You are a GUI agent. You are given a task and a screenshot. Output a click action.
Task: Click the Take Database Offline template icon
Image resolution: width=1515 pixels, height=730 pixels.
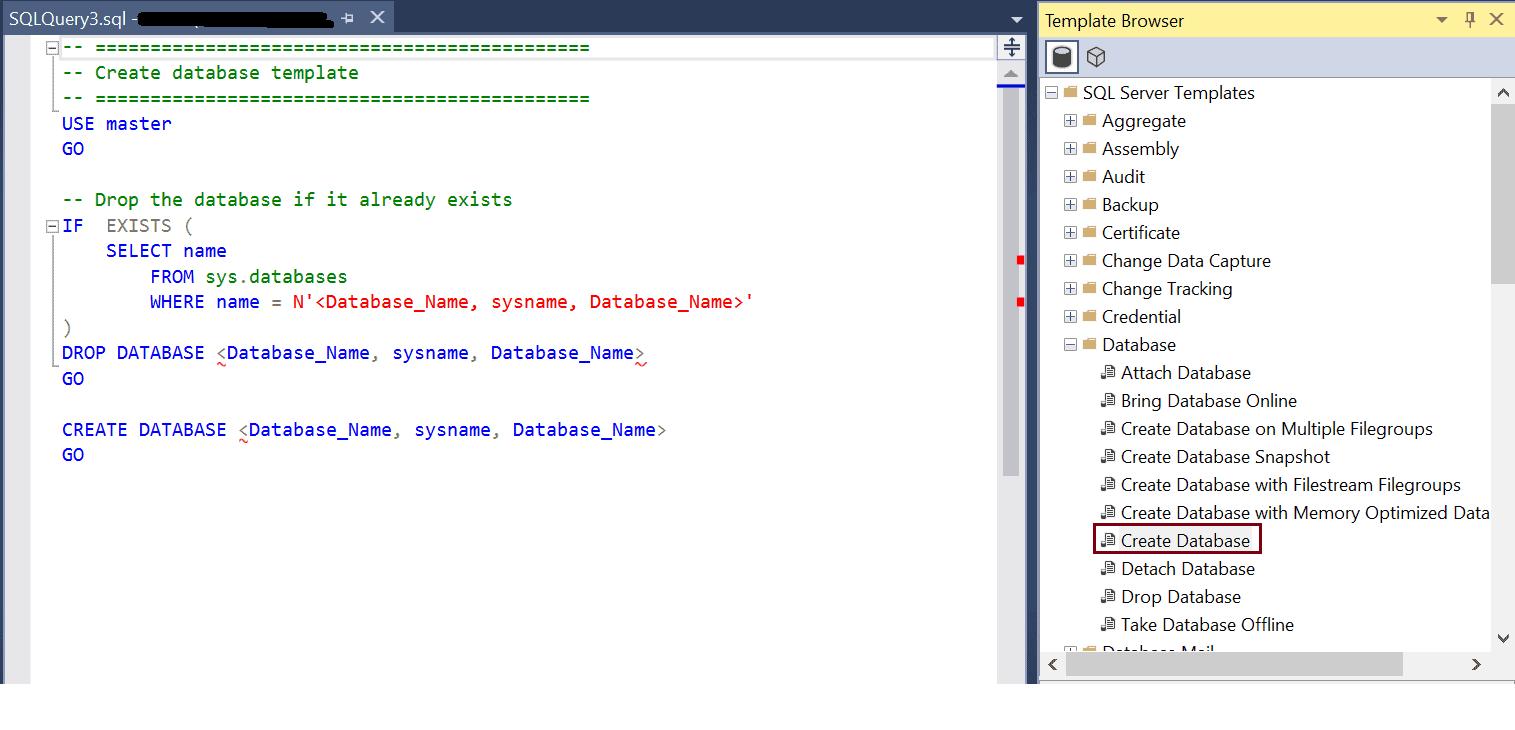[1107, 625]
